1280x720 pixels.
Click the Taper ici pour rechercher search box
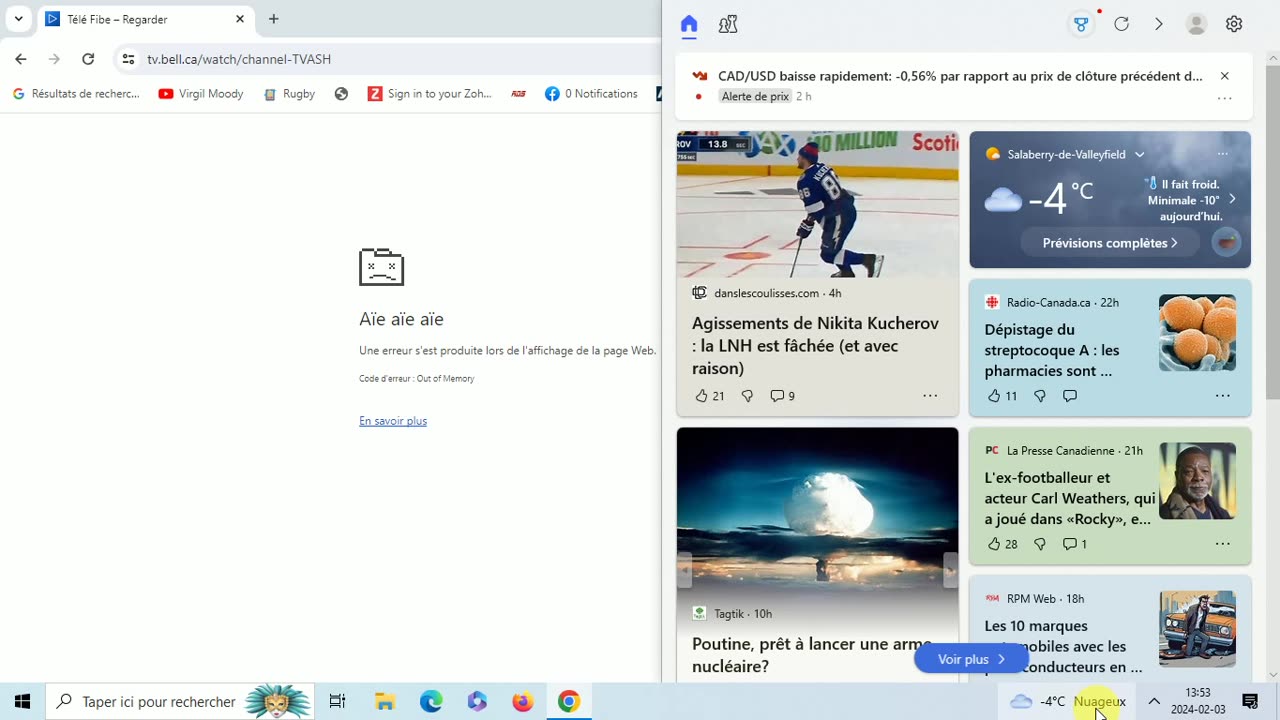tap(180, 702)
